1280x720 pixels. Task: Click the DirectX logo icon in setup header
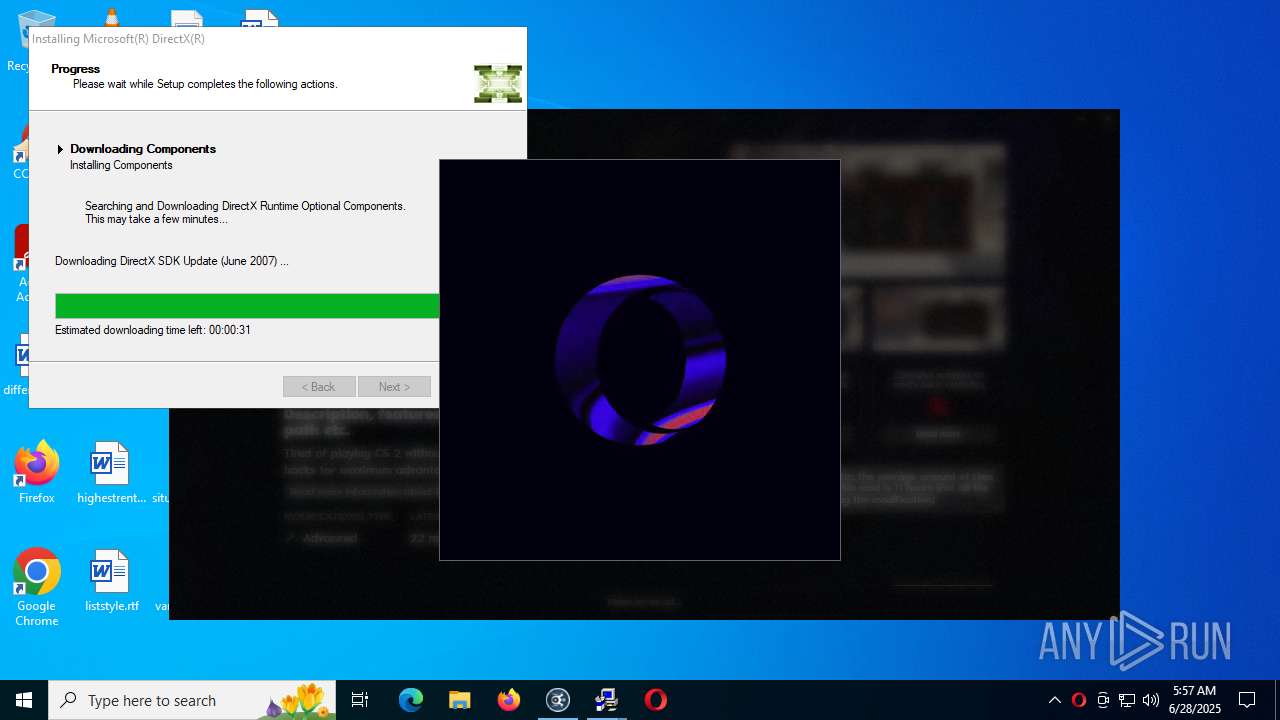pyautogui.click(x=498, y=84)
